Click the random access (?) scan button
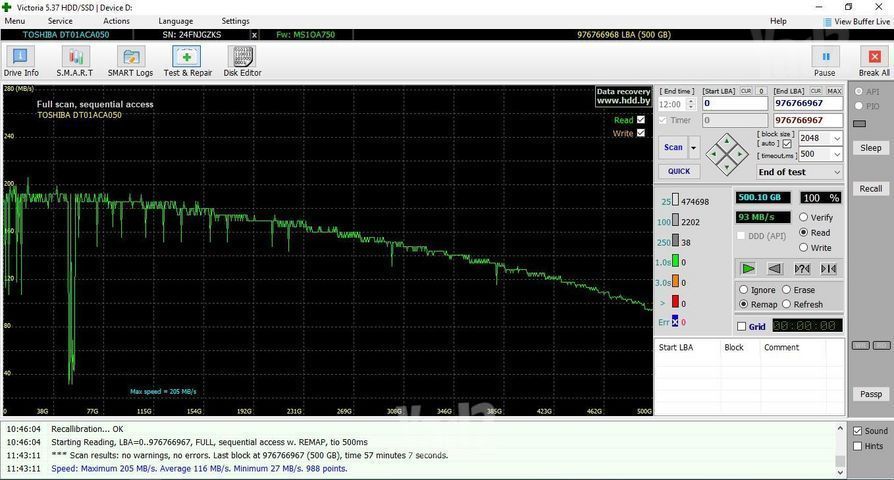Image resolution: width=894 pixels, height=480 pixels. coord(802,269)
